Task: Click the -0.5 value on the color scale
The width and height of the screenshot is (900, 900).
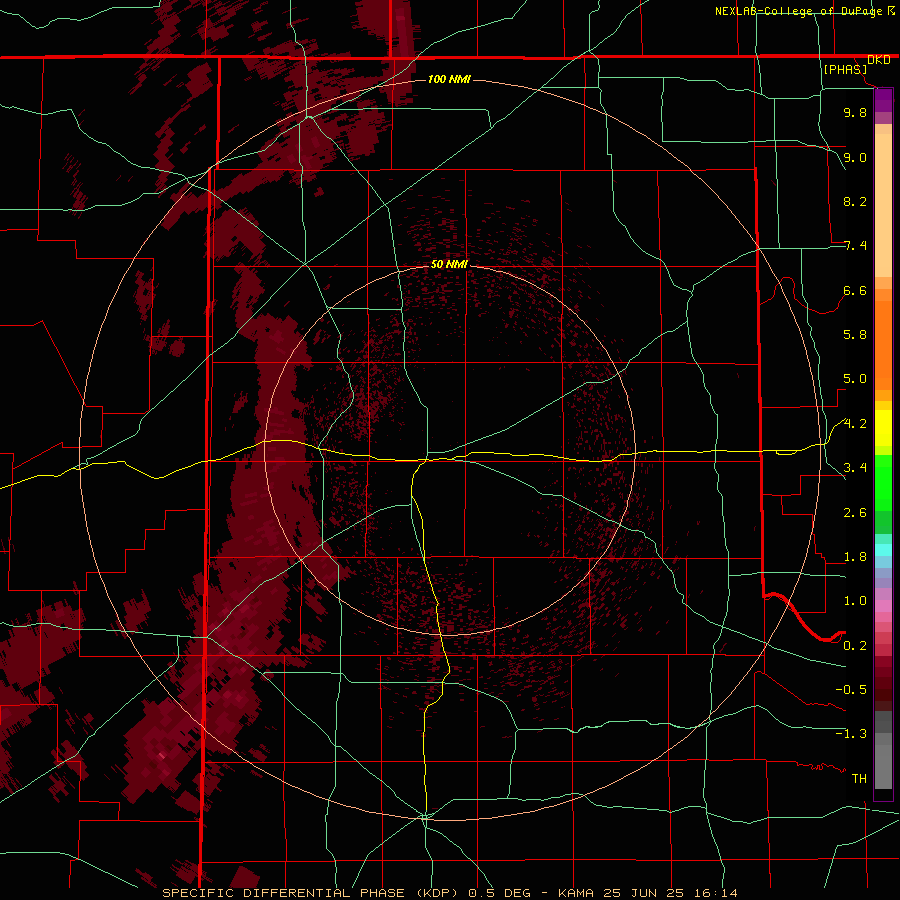Action: pyautogui.click(x=851, y=690)
